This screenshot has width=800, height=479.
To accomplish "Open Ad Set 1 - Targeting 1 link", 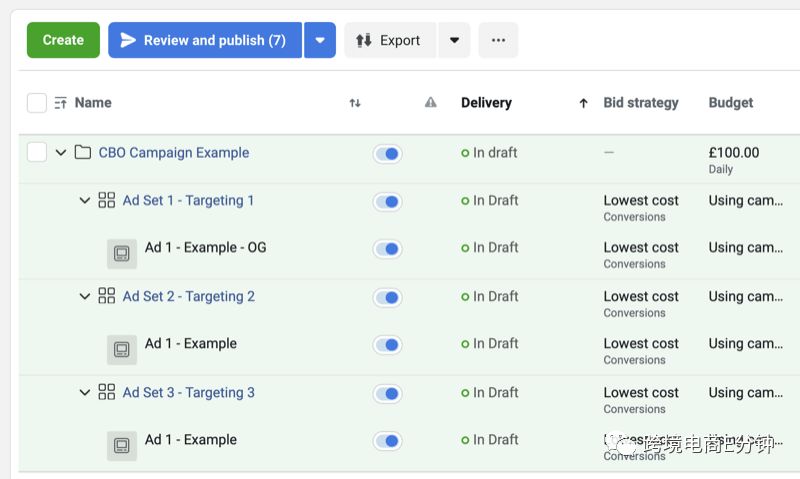I will click(x=188, y=200).
